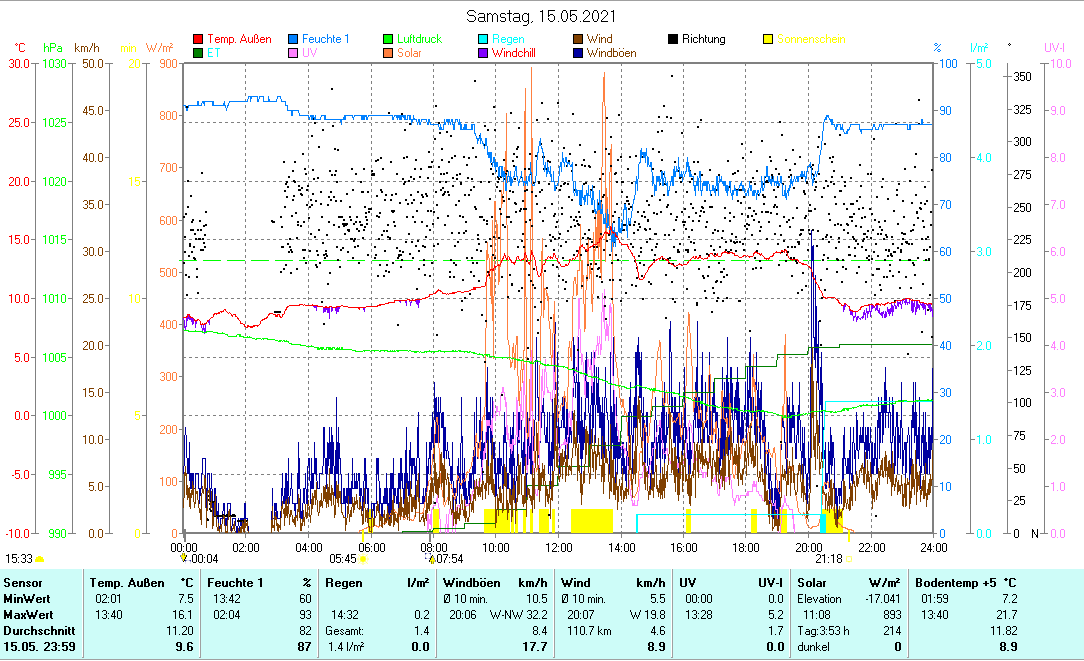
Task: Click the pink UV legend square
Action: tap(294, 53)
